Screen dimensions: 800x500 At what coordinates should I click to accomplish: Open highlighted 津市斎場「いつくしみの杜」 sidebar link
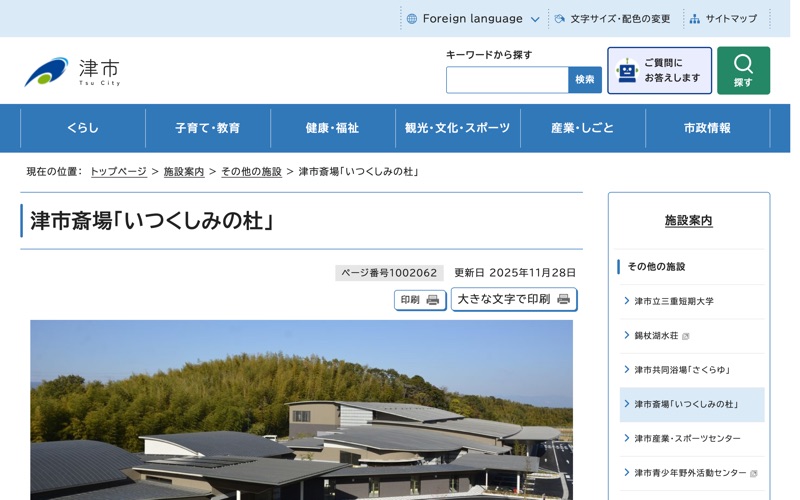pos(687,404)
